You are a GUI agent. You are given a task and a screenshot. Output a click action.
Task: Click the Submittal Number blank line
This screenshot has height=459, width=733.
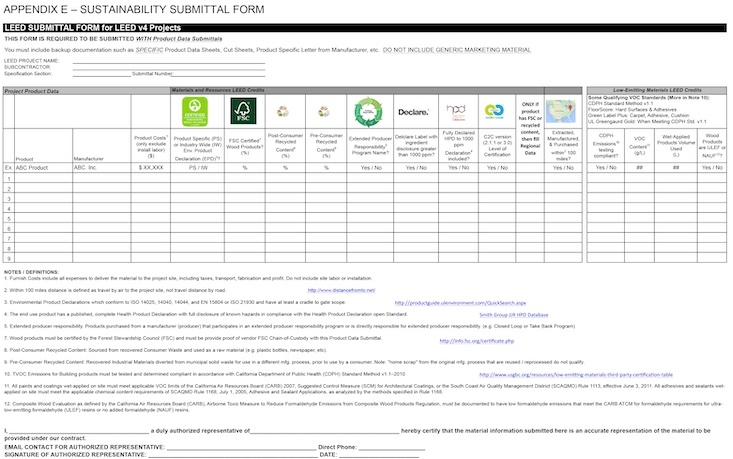tap(219, 74)
